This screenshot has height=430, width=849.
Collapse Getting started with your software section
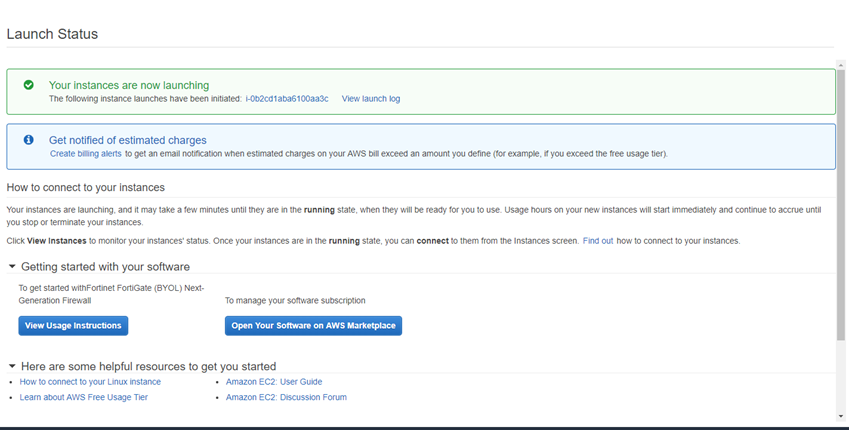tap(12, 267)
